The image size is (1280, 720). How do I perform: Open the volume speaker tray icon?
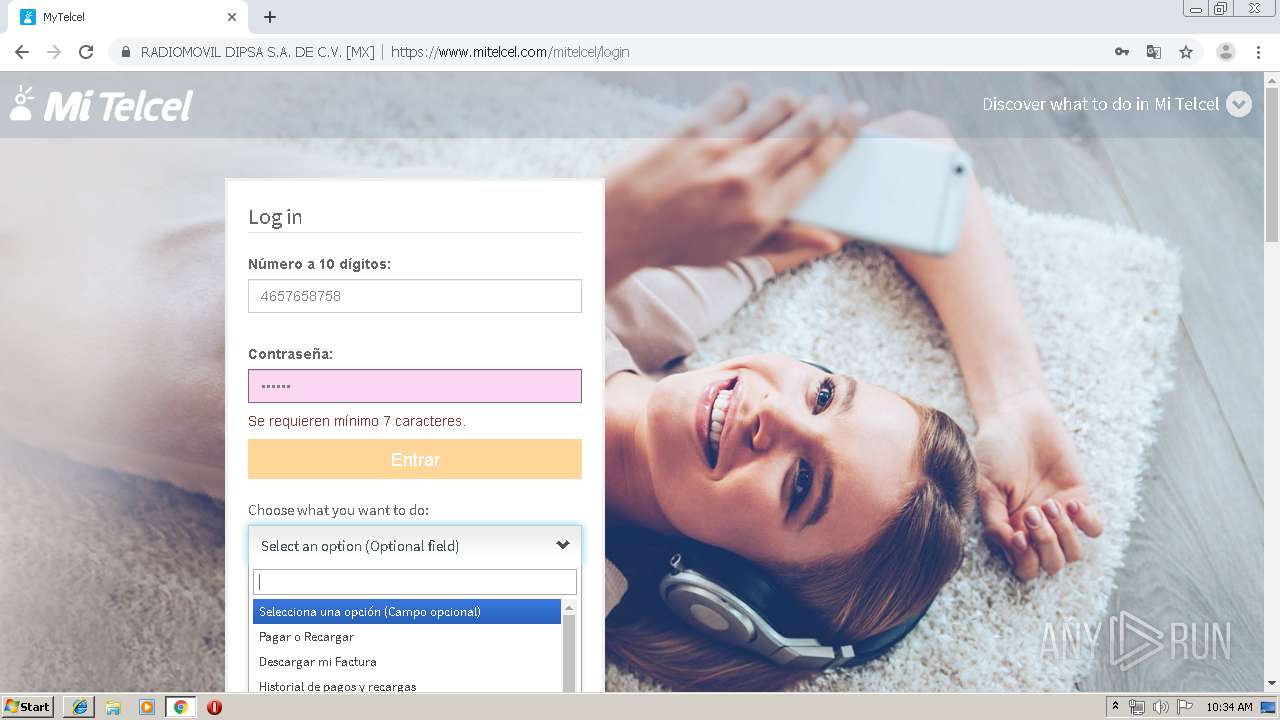click(1161, 707)
